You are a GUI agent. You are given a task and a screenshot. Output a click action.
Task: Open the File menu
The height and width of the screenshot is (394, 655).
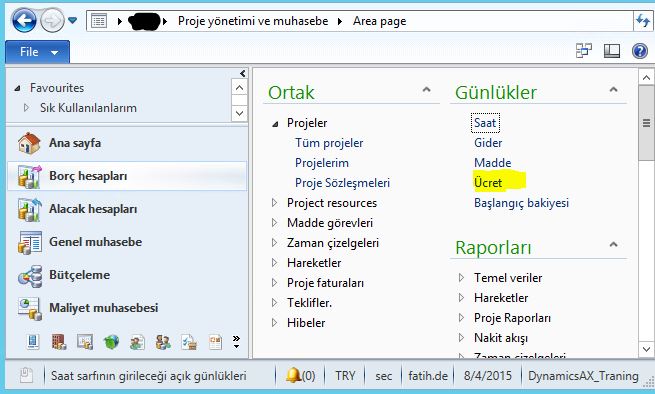pyautogui.click(x=38, y=52)
